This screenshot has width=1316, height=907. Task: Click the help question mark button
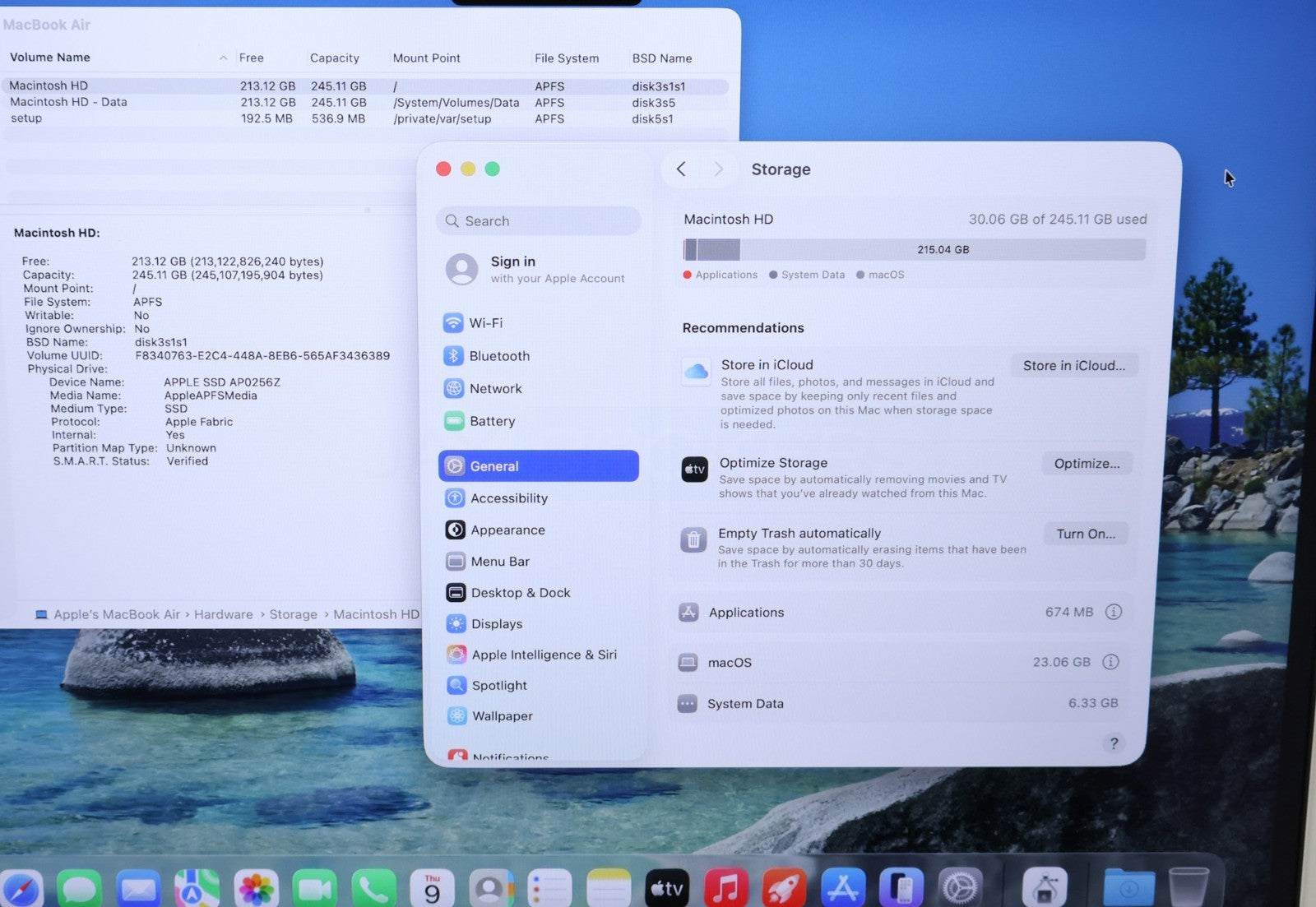click(1114, 743)
